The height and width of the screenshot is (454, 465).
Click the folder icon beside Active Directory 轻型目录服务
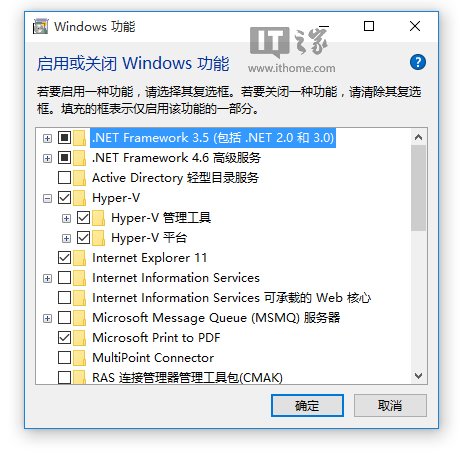pos(79,178)
